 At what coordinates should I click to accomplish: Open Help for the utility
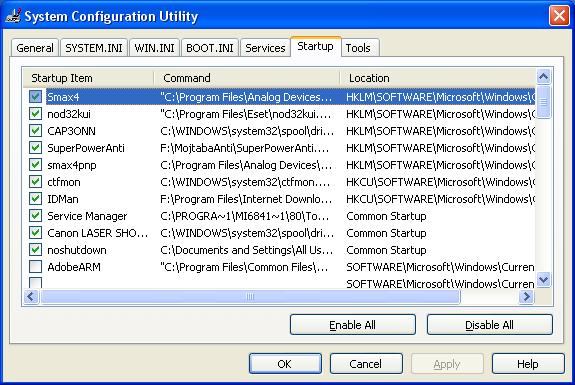pyautogui.click(x=528, y=364)
